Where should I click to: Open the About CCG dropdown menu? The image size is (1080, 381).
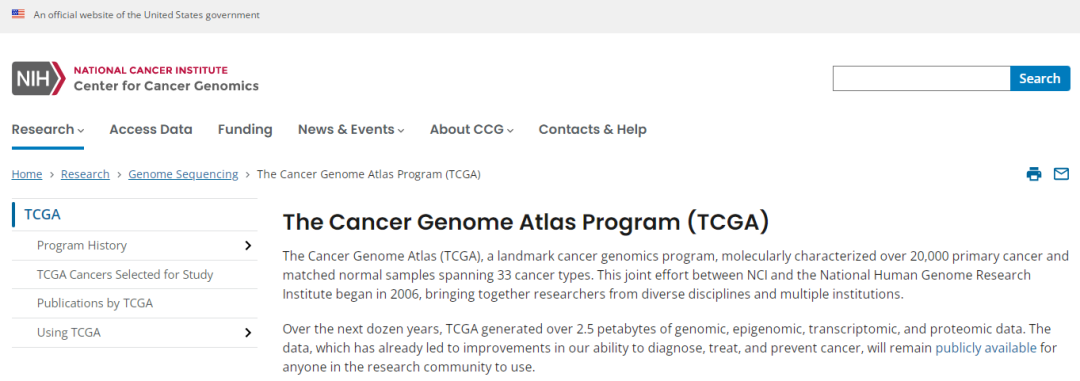[472, 130]
